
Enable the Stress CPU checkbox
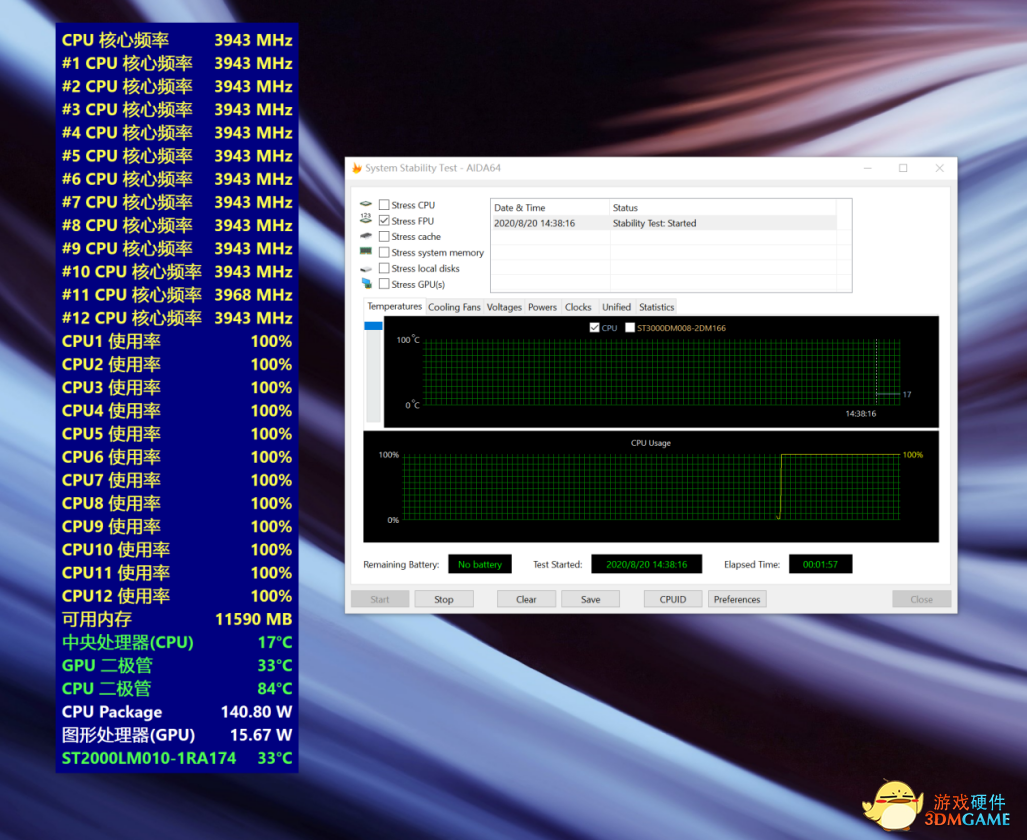(x=384, y=205)
